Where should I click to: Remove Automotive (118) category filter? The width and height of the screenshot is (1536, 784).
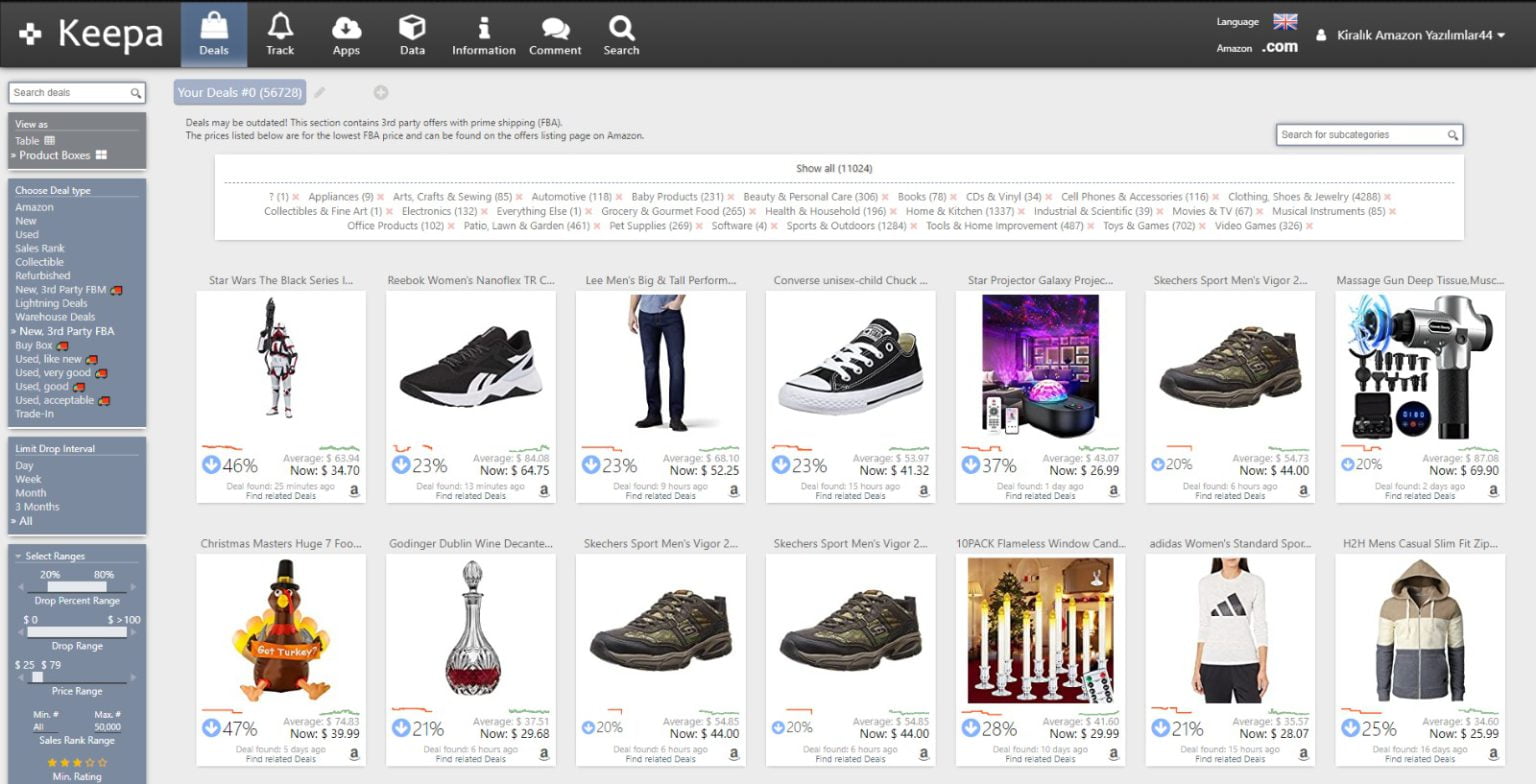click(x=619, y=198)
